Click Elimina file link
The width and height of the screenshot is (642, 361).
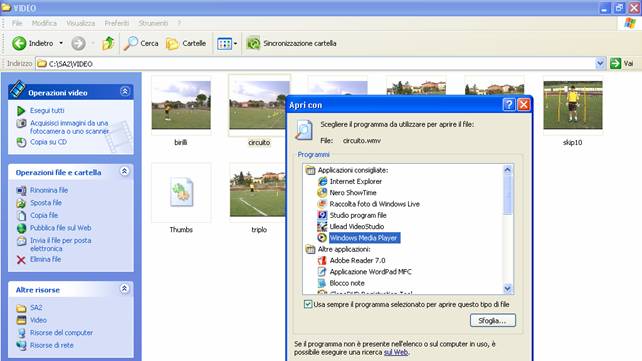click(45, 259)
